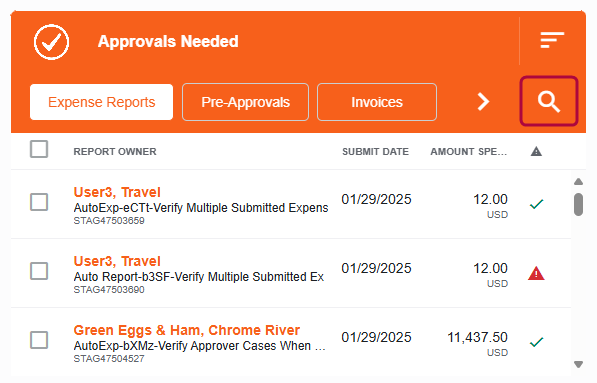Click red warning triangle on STAG47503690 row

(x=536, y=273)
